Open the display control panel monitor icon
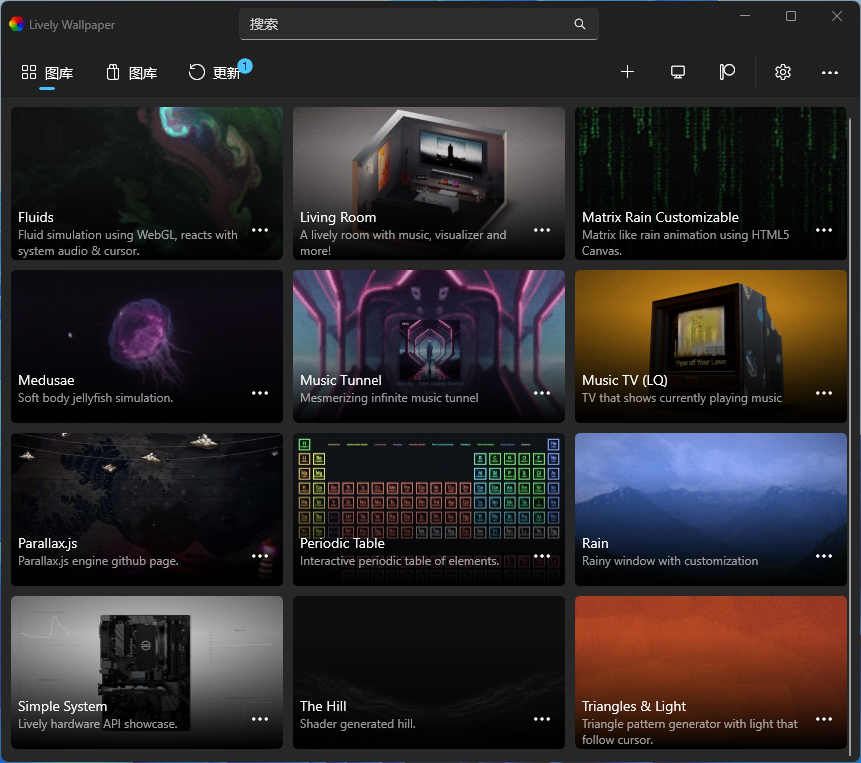 (x=678, y=72)
